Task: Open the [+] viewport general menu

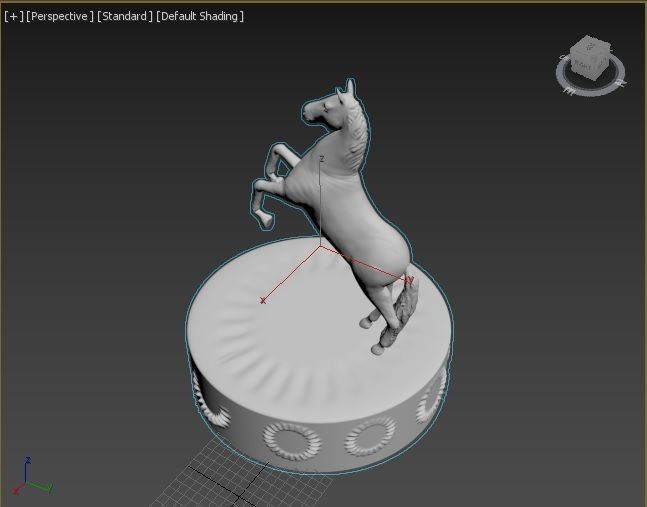Action: (14, 17)
